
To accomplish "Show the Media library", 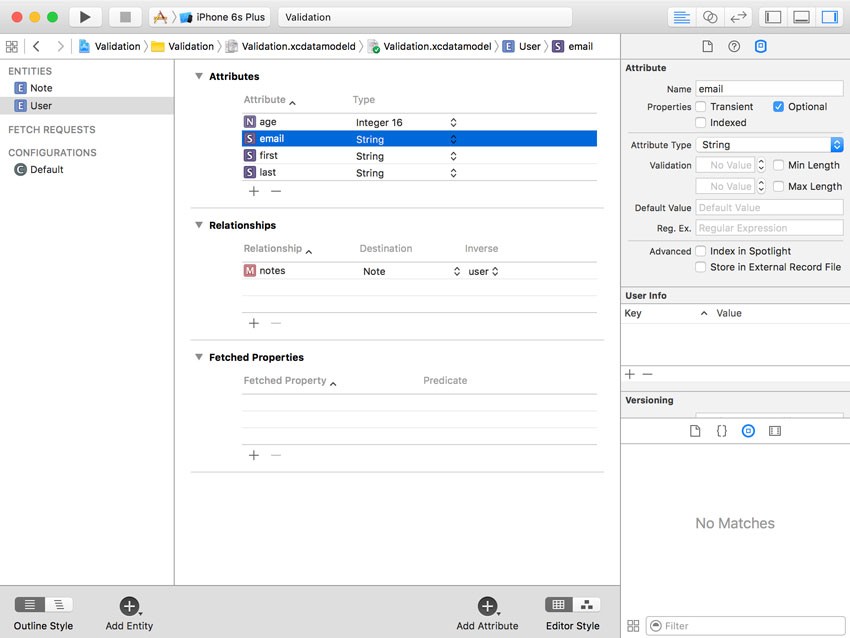I will (775, 431).
